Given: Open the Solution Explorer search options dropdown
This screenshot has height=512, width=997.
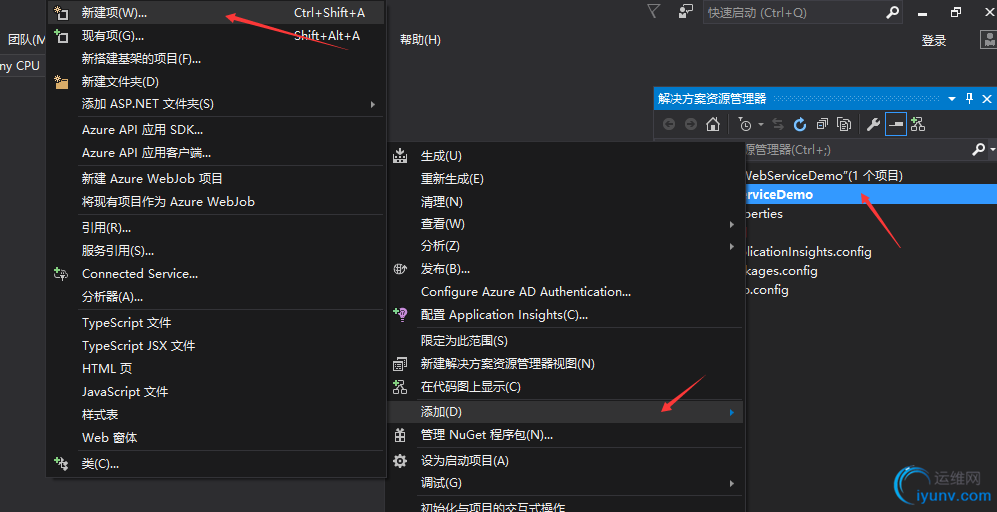Looking at the screenshot, I should coord(993,150).
